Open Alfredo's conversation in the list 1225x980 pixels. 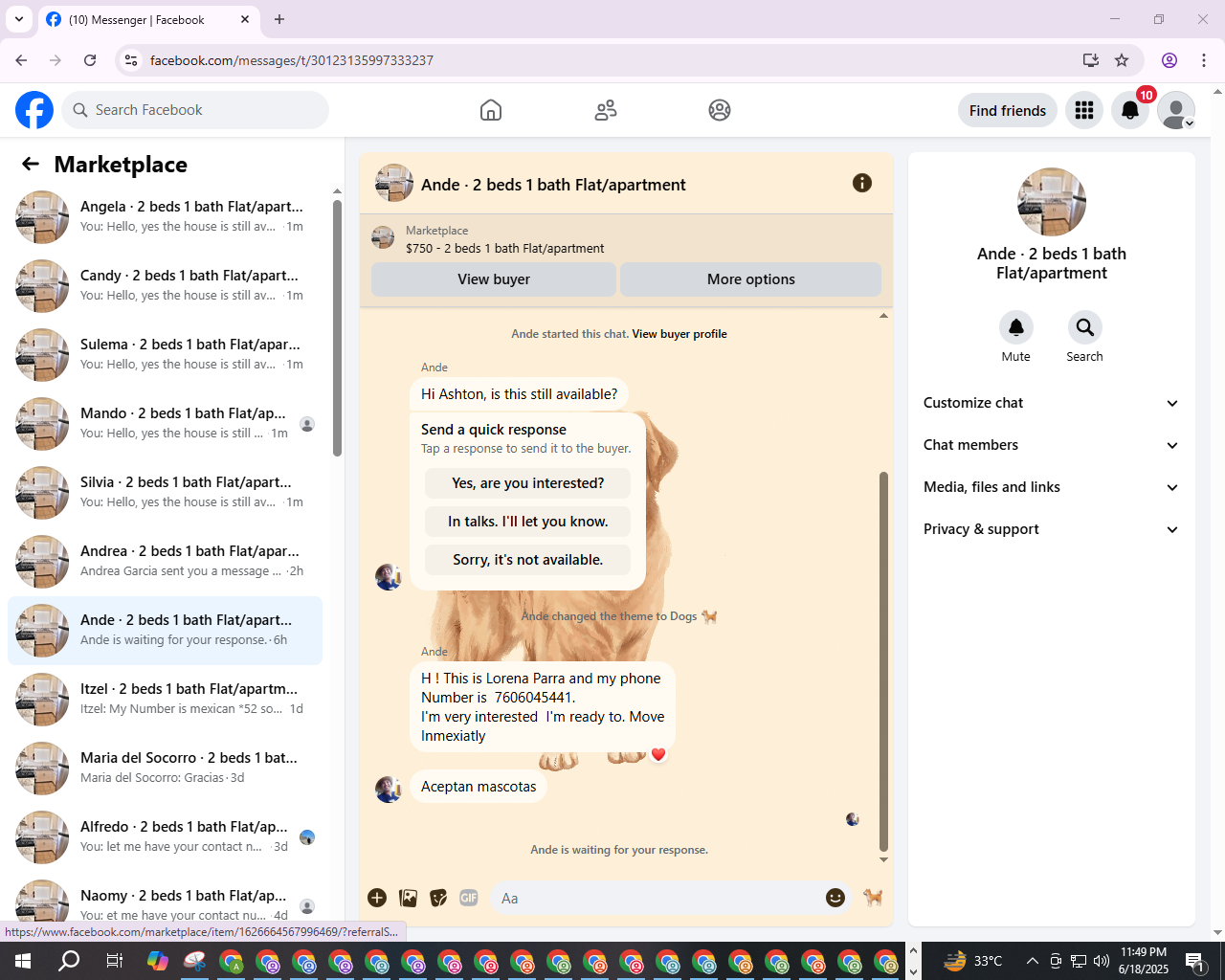(165, 837)
